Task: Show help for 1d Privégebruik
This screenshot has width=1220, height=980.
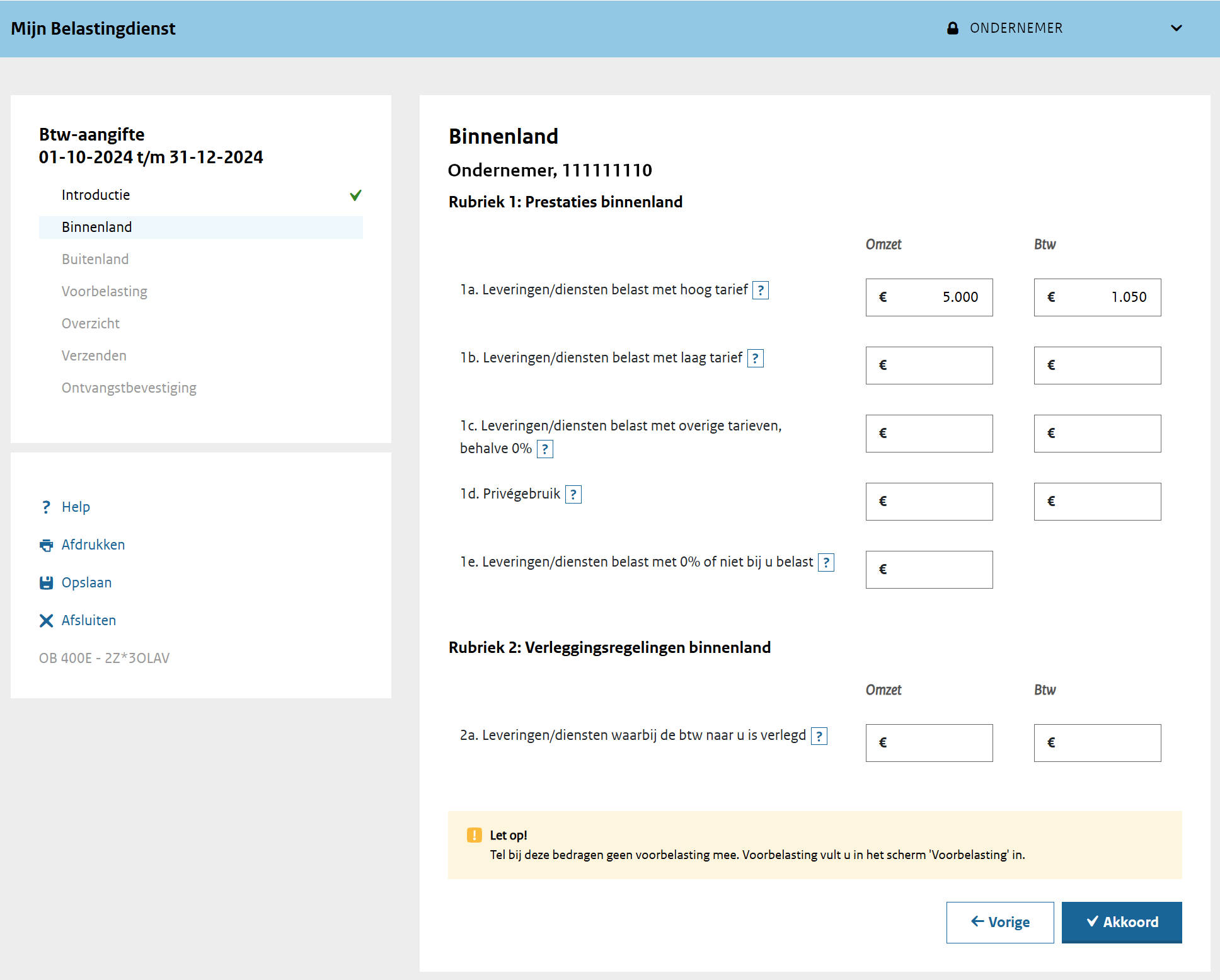Action: [573, 495]
